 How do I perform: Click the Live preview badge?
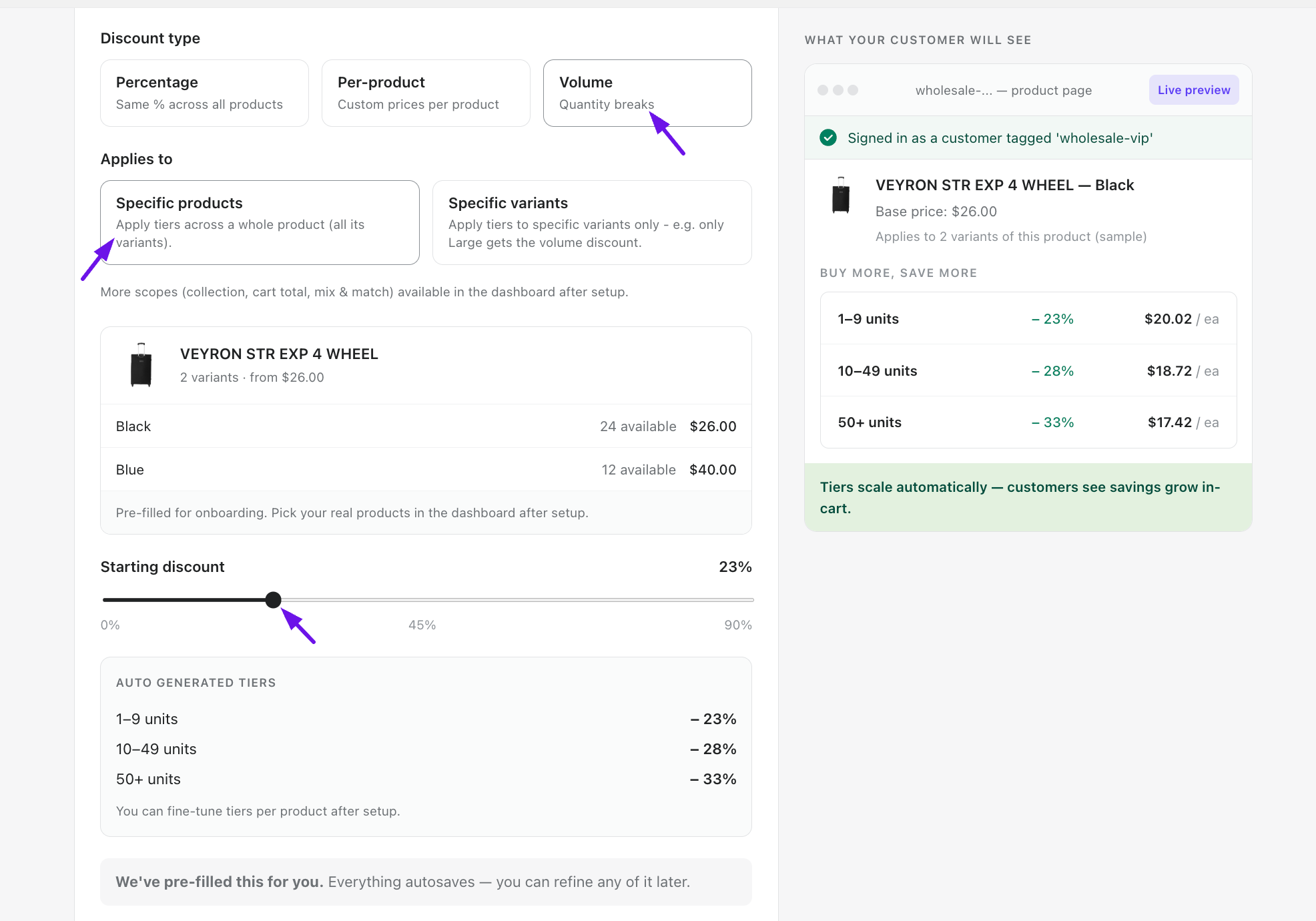[1194, 90]
